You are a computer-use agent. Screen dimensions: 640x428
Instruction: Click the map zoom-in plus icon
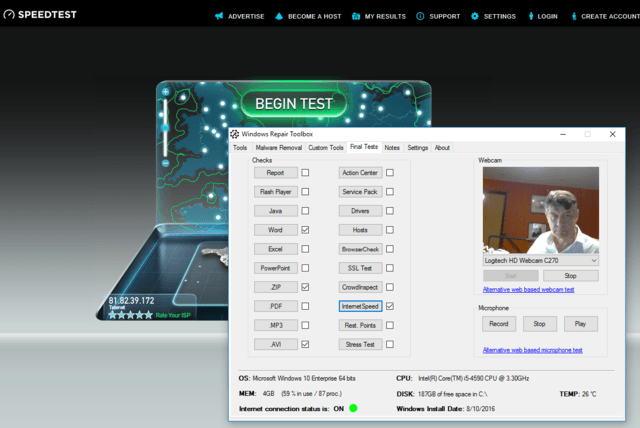coord(165,91)
